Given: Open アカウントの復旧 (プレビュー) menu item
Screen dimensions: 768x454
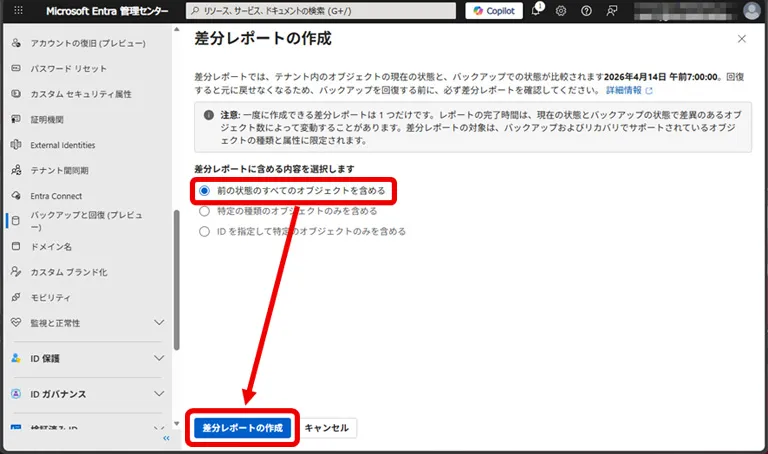Looking at the screenshot, I should tap(88, 43).
